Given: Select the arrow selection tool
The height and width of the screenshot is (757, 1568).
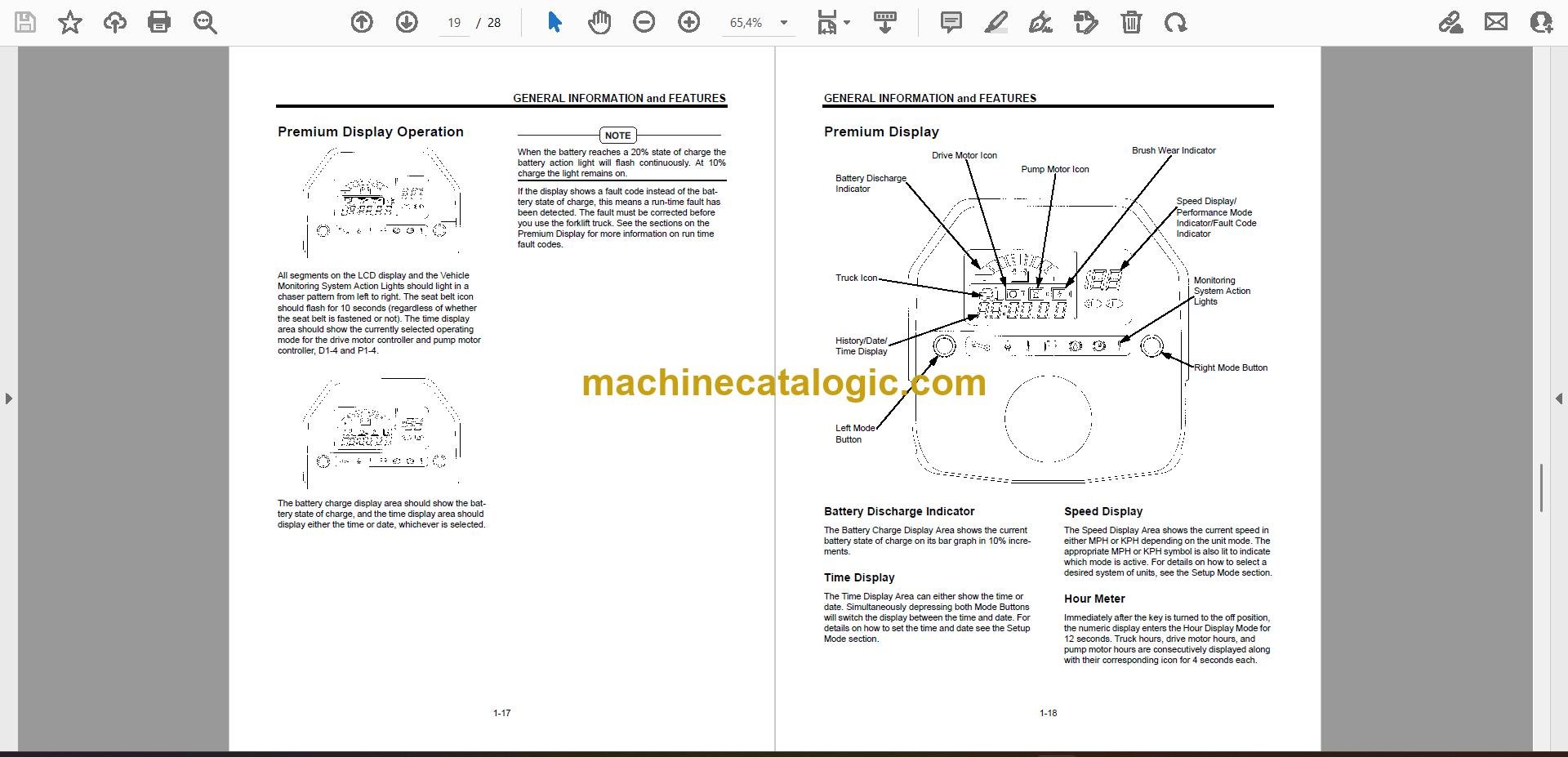Looking at the screenshot, I should click(555, 22).
